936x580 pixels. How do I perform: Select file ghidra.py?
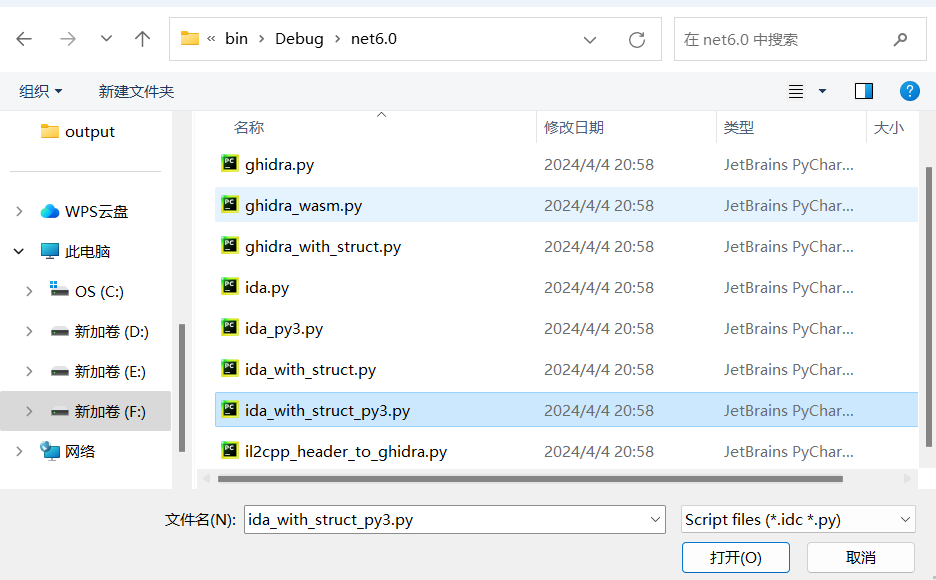566,164
